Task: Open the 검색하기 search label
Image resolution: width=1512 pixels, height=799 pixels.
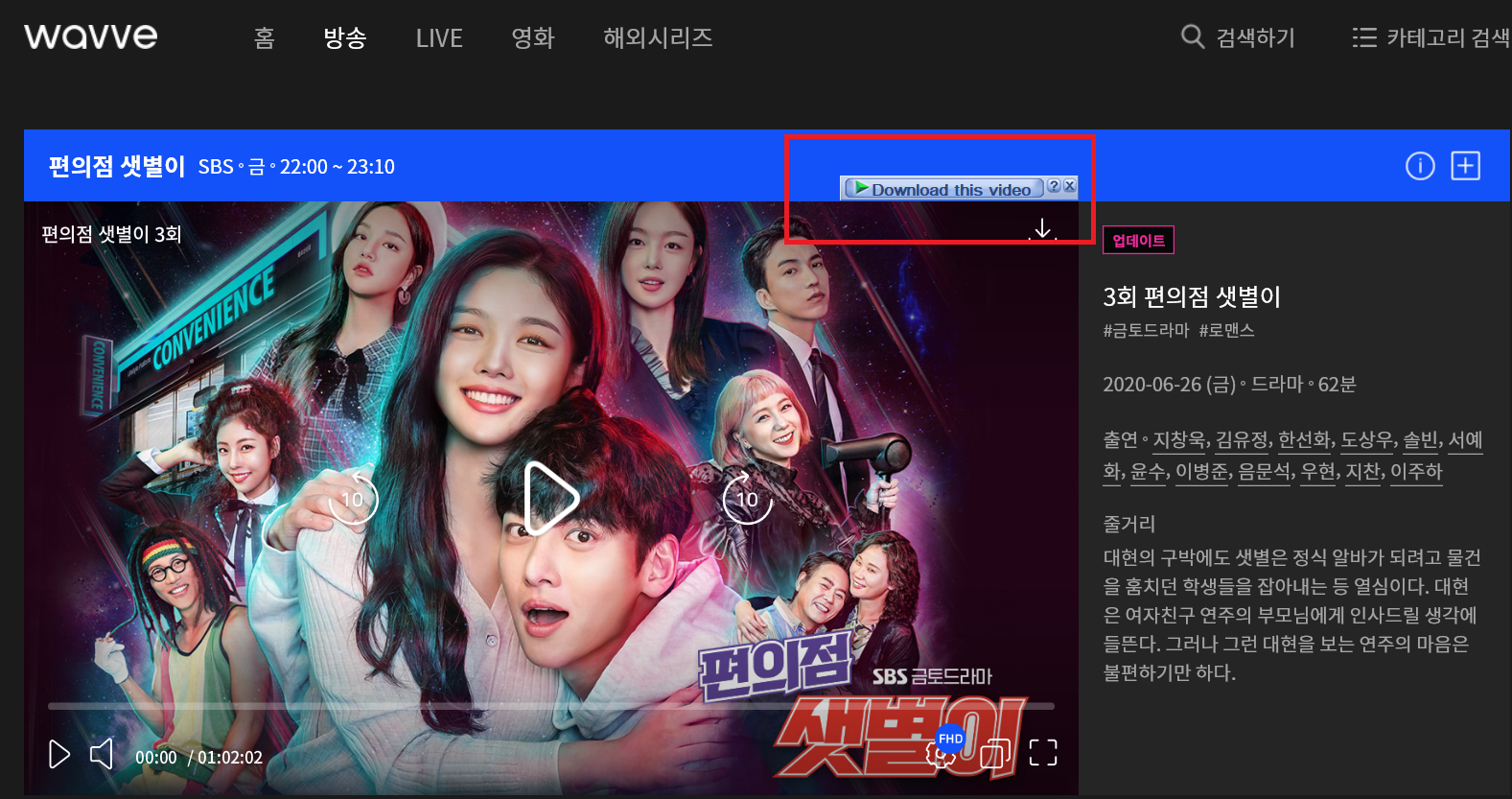Action: pyautogui.click(x=1256, y=37)
